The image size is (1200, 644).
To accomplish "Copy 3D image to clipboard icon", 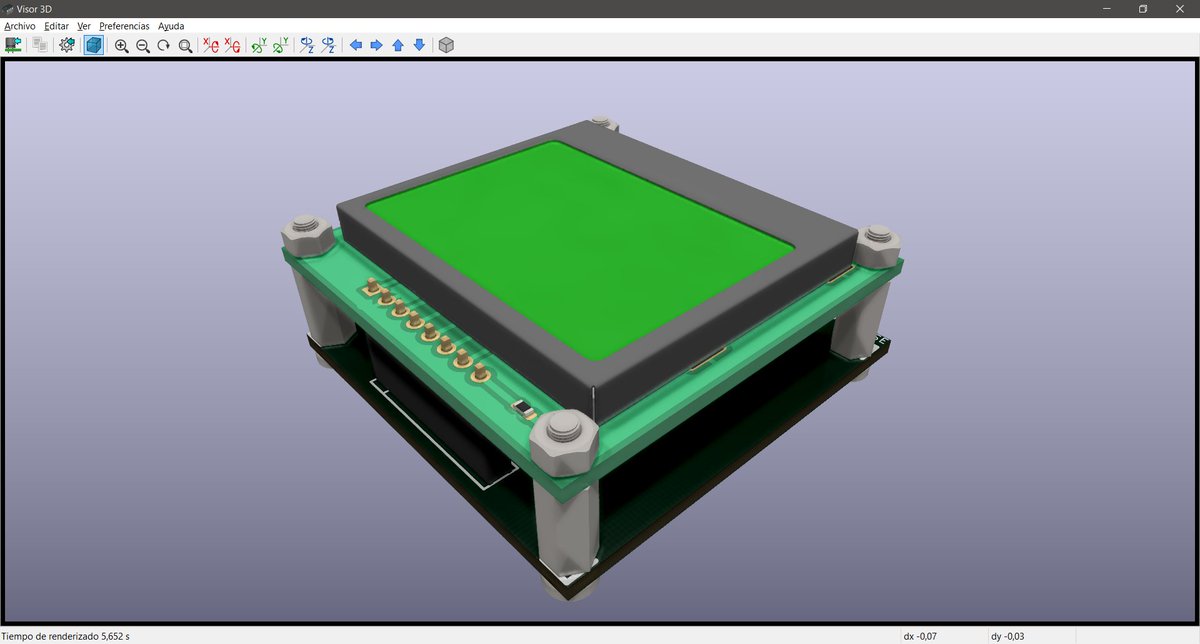I will tap(40, 45).
